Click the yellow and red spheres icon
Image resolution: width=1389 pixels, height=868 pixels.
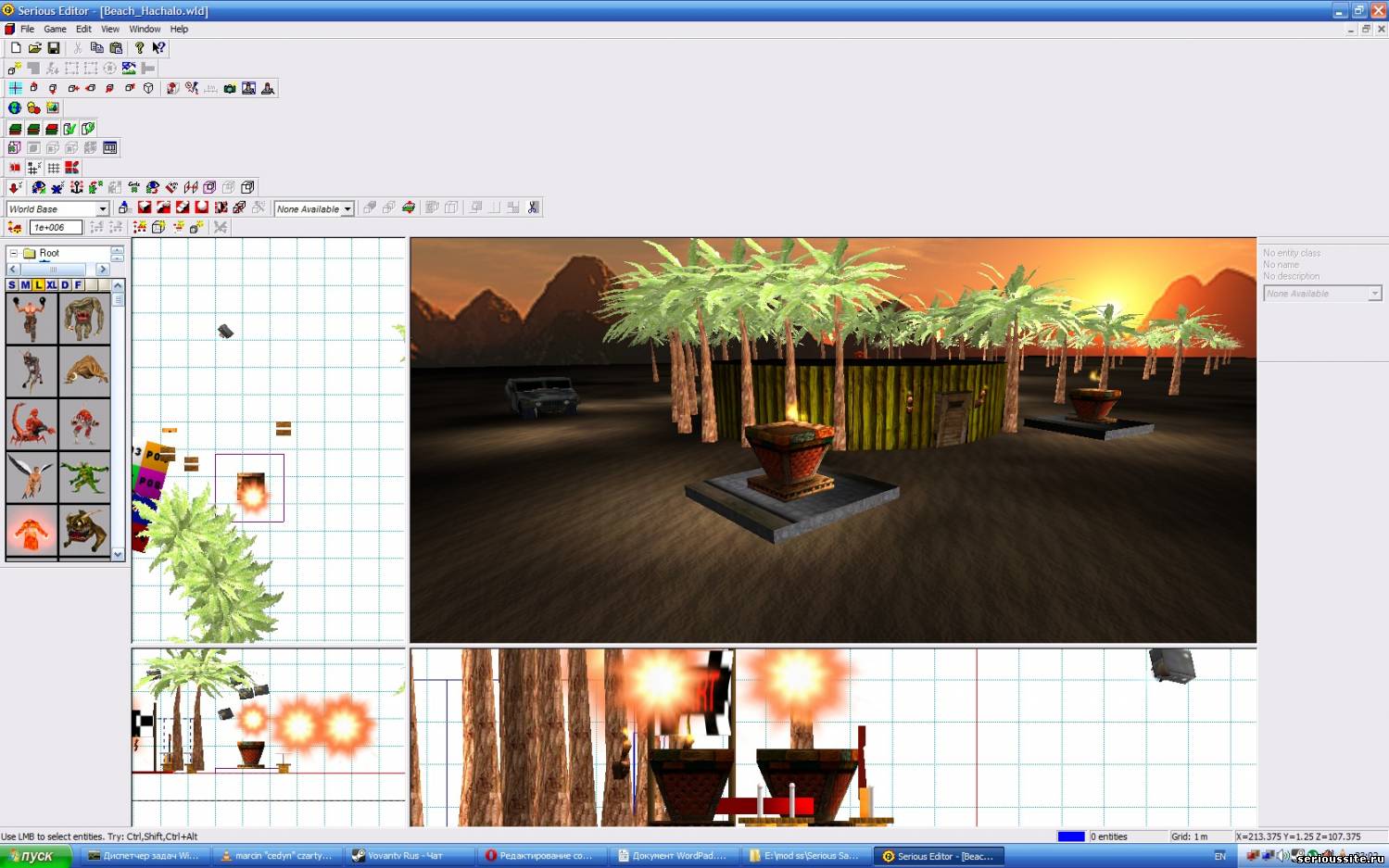[33, 107]
